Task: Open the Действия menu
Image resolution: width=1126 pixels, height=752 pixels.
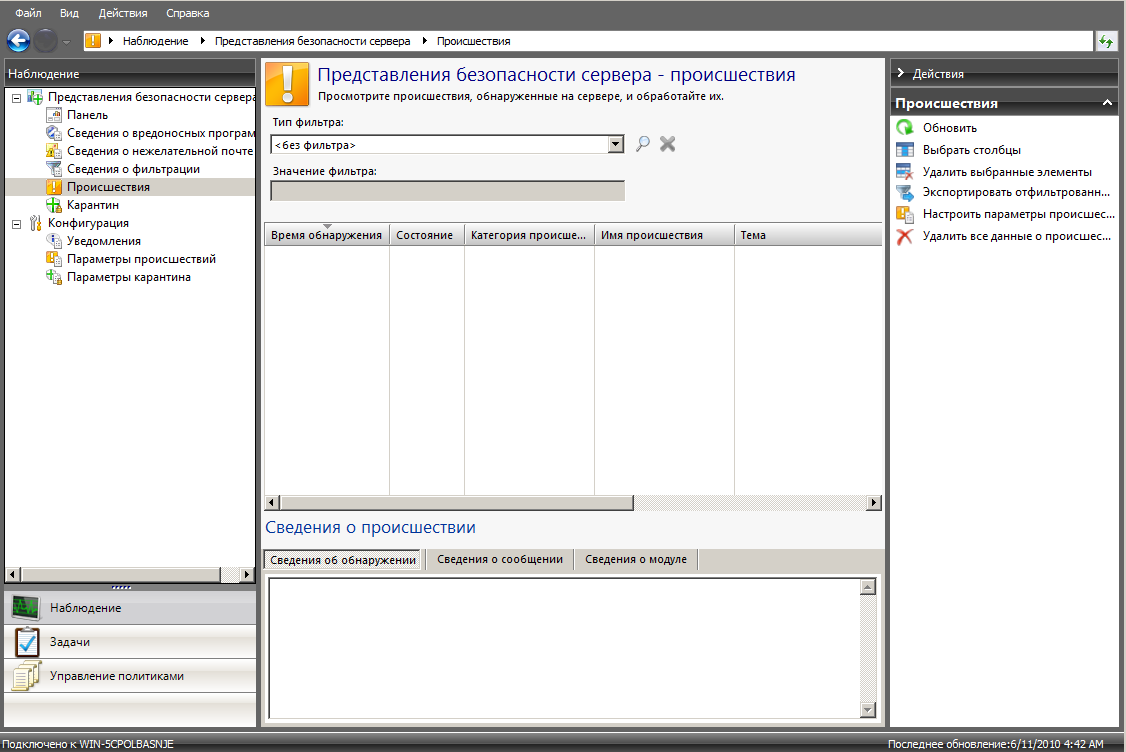Action: point(123,13)
